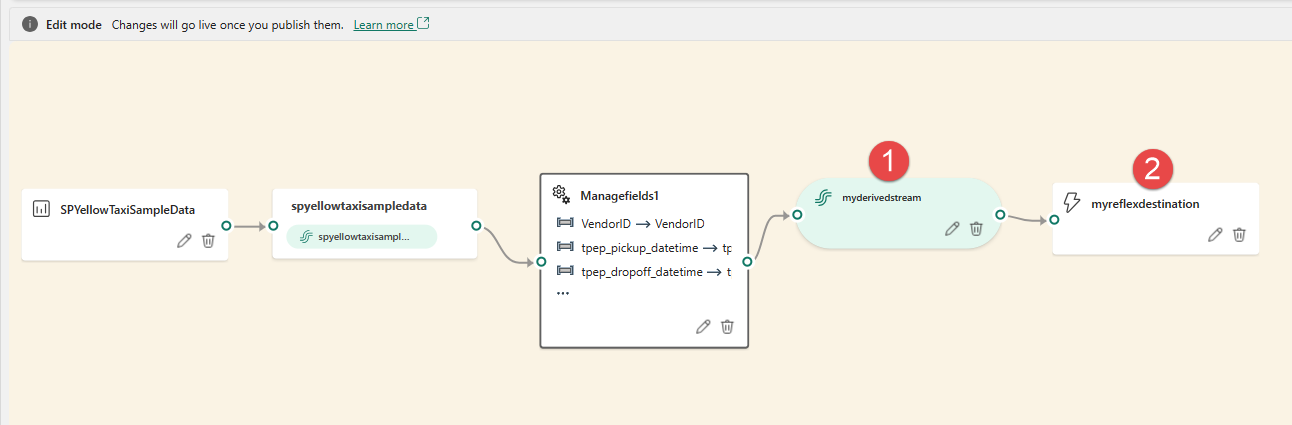Click the Learn more link
The height and width of the screenshot is (425, 1292).
(x=383, y=24)
